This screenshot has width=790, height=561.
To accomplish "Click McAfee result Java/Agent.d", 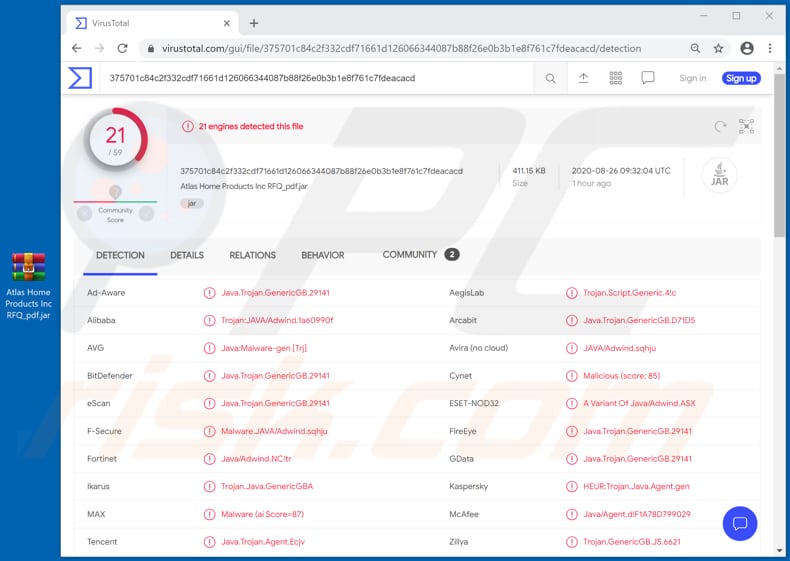I will coord(637,514).
